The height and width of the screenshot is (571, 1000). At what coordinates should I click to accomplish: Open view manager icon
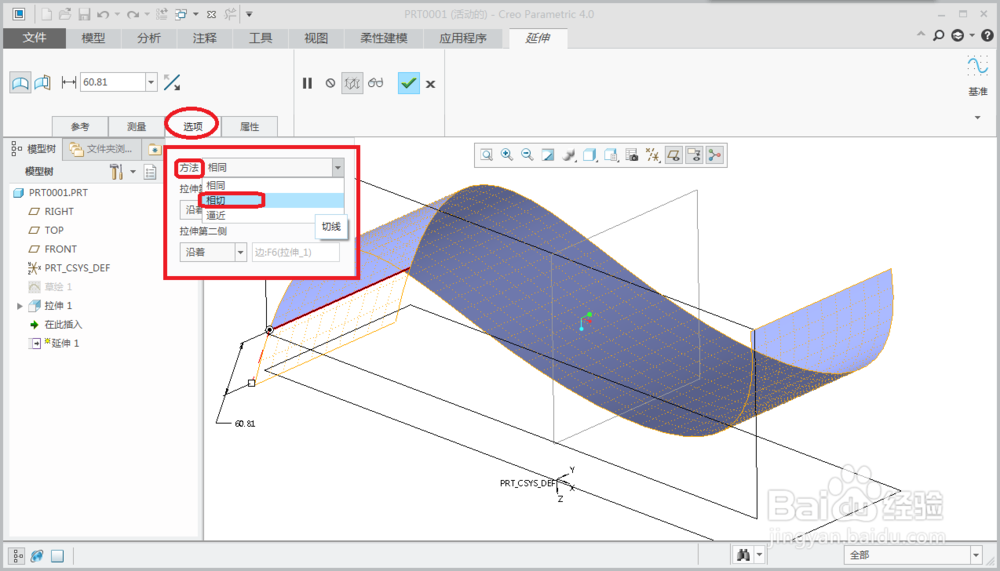pos(611,155)
